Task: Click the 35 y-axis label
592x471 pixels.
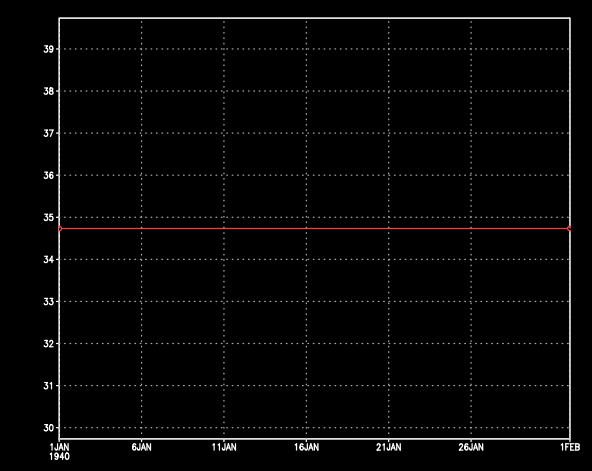Action: pyautogui.click(x=48, y=217)
